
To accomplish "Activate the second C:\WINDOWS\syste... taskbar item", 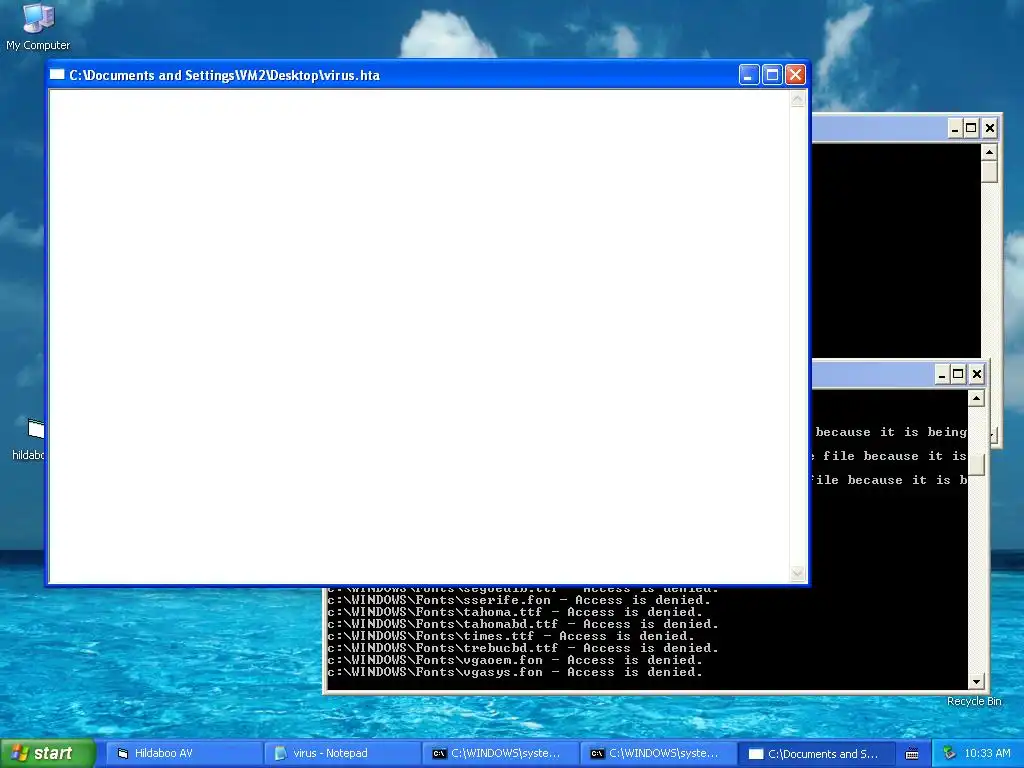I will 658,753.
